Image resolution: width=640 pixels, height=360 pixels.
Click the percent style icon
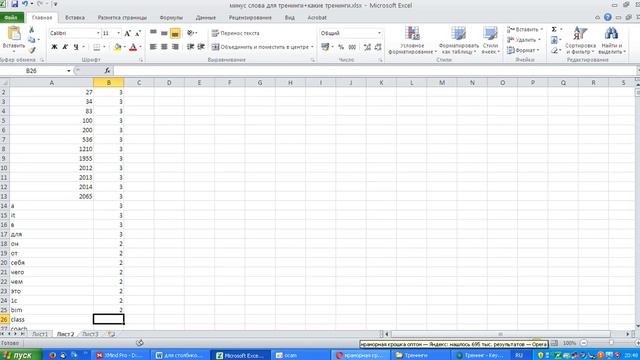click(x=341, y=47)
